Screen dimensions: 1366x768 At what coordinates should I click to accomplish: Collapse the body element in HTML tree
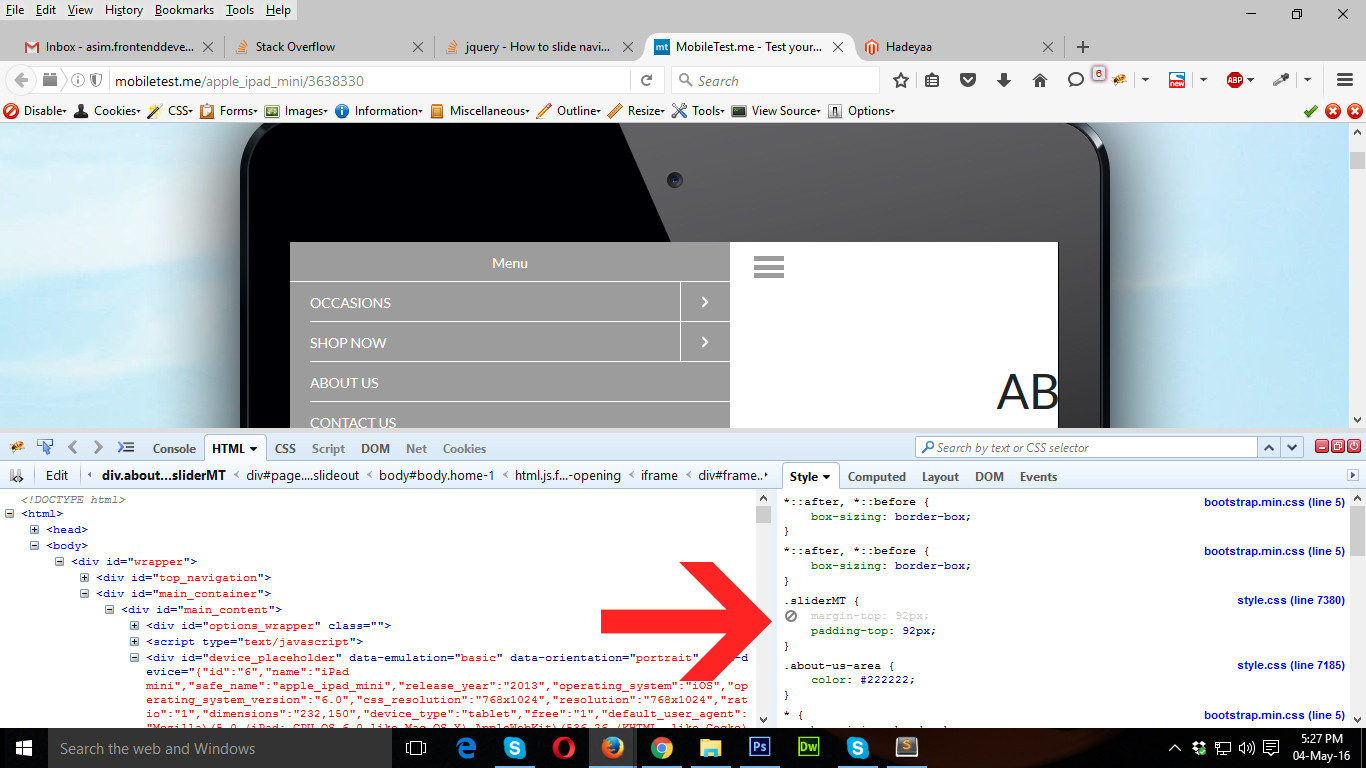(35, 545)
